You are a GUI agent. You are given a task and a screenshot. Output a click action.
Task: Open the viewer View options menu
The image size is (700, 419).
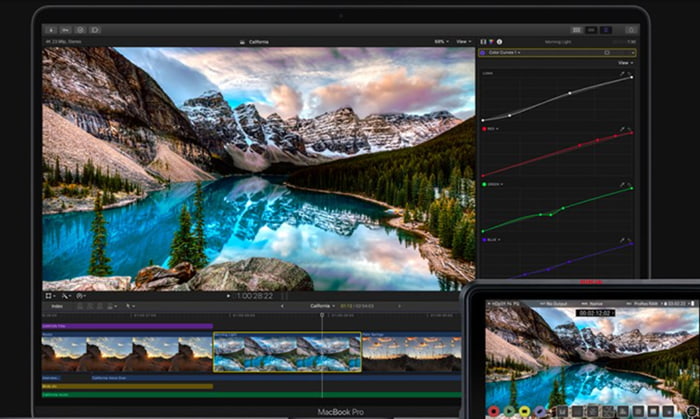click(x=463, y=41)
